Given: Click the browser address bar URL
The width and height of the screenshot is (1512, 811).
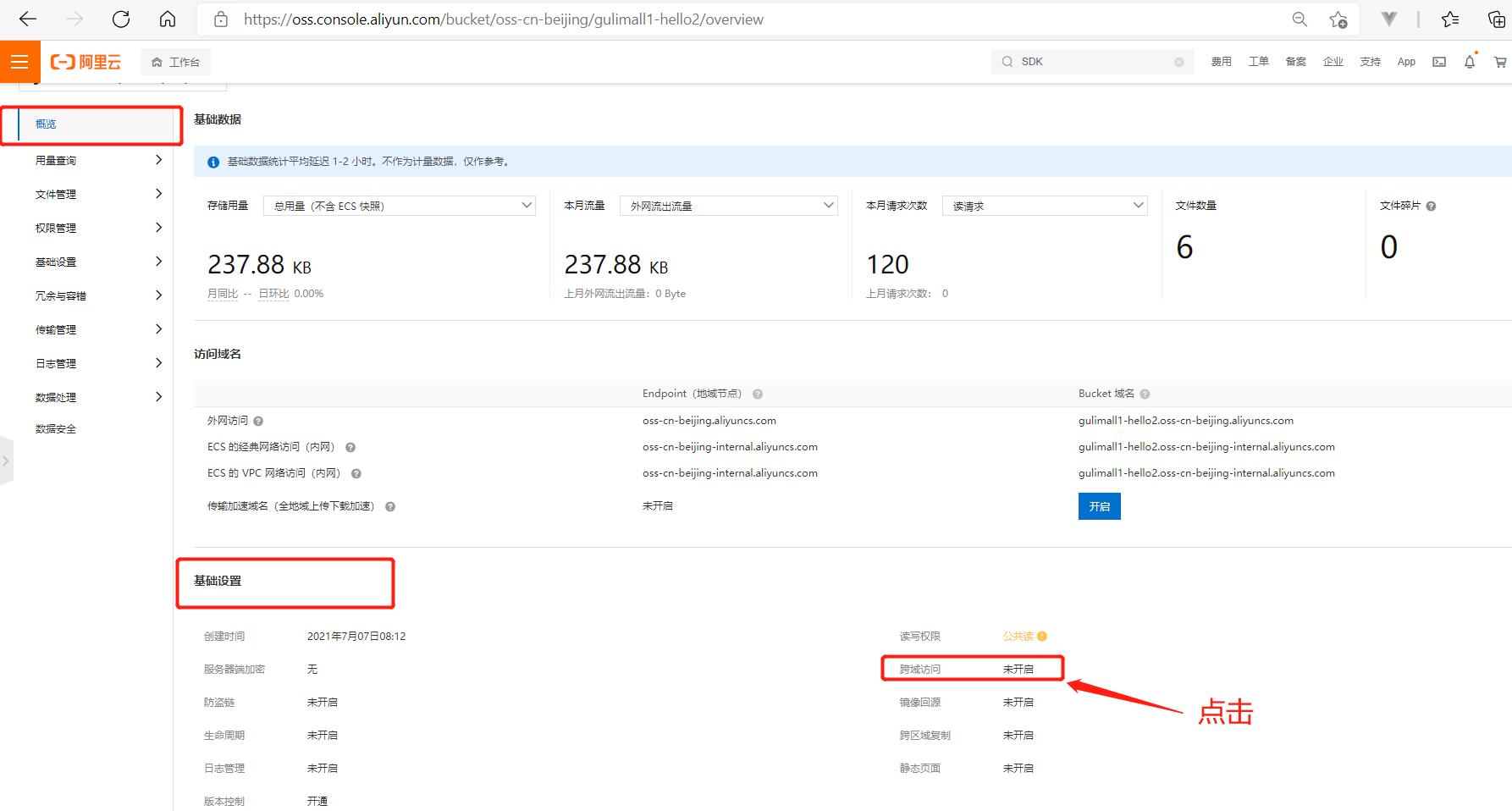Looking at the screenshot, I should 504,19.
